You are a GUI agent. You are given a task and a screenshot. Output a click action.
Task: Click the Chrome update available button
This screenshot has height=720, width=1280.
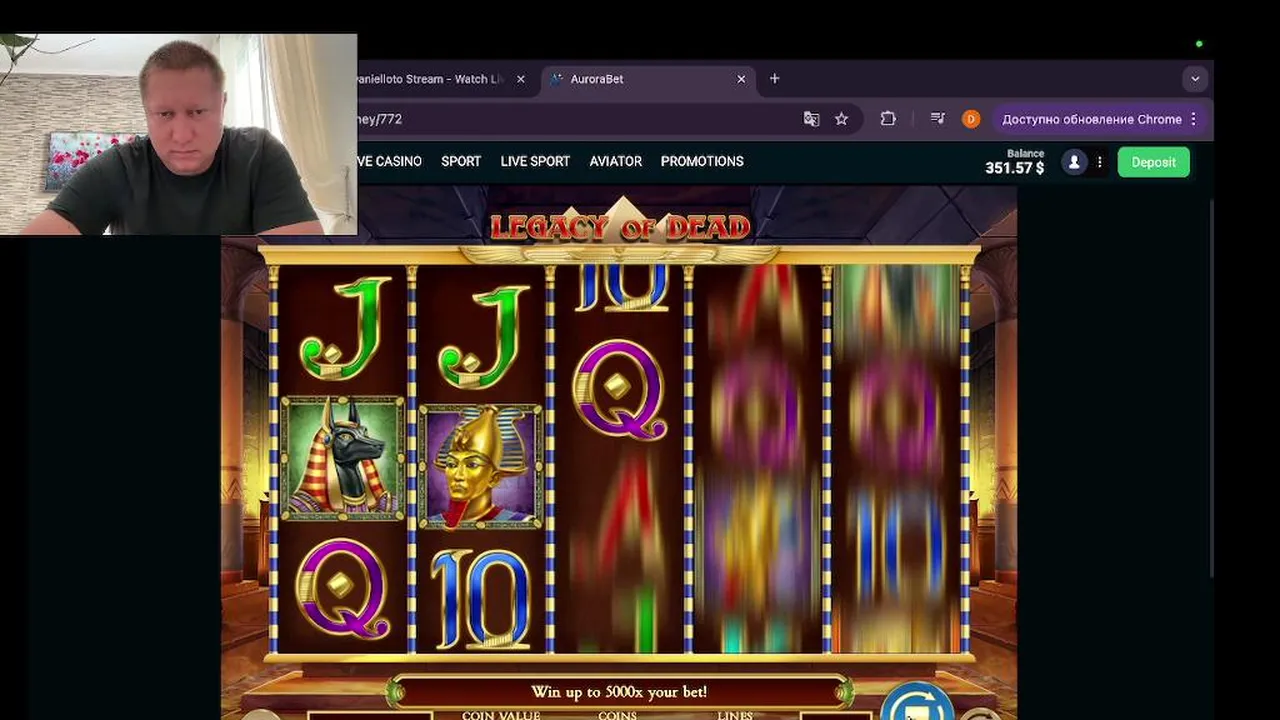(x=1100, y=119)
